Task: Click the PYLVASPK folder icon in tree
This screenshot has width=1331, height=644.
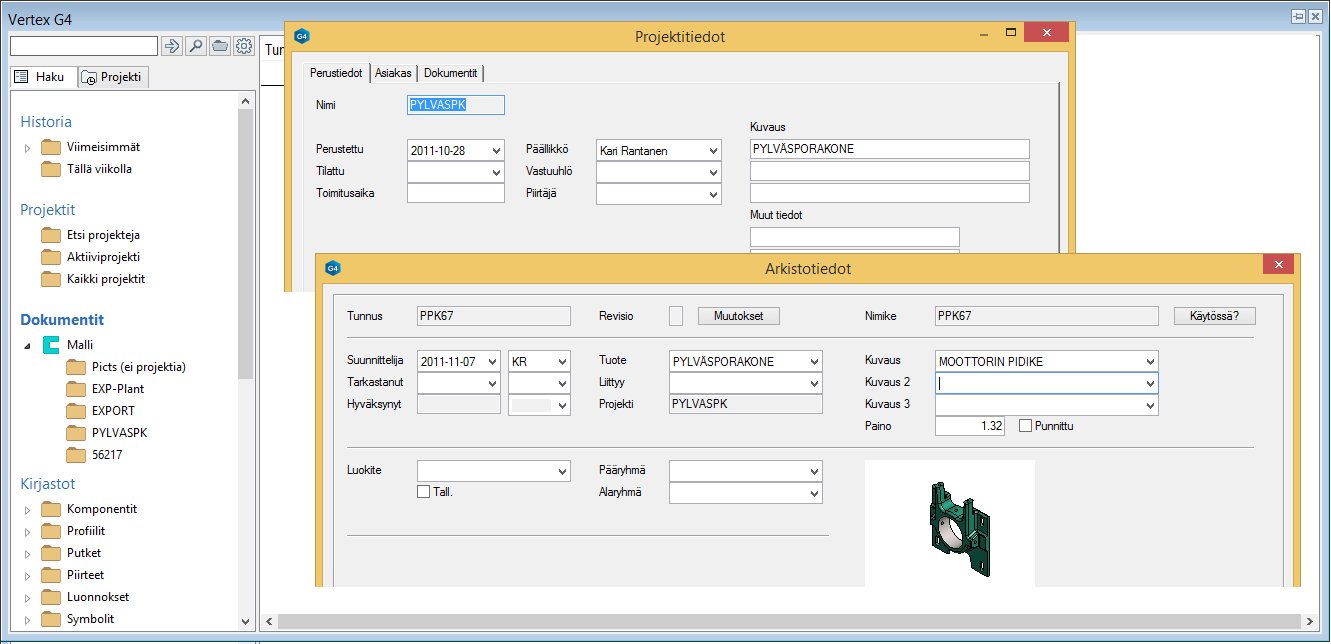Action: click(x=75, y=433)
